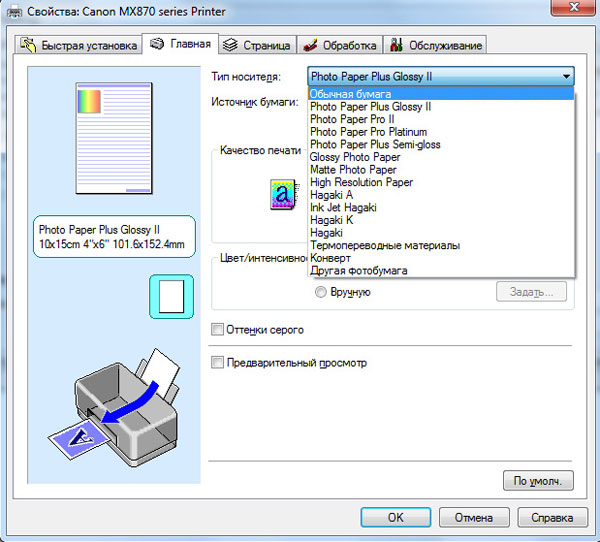
Task: Pick Photo Paper Pro Platinum
Action: [x=441, y=132]
